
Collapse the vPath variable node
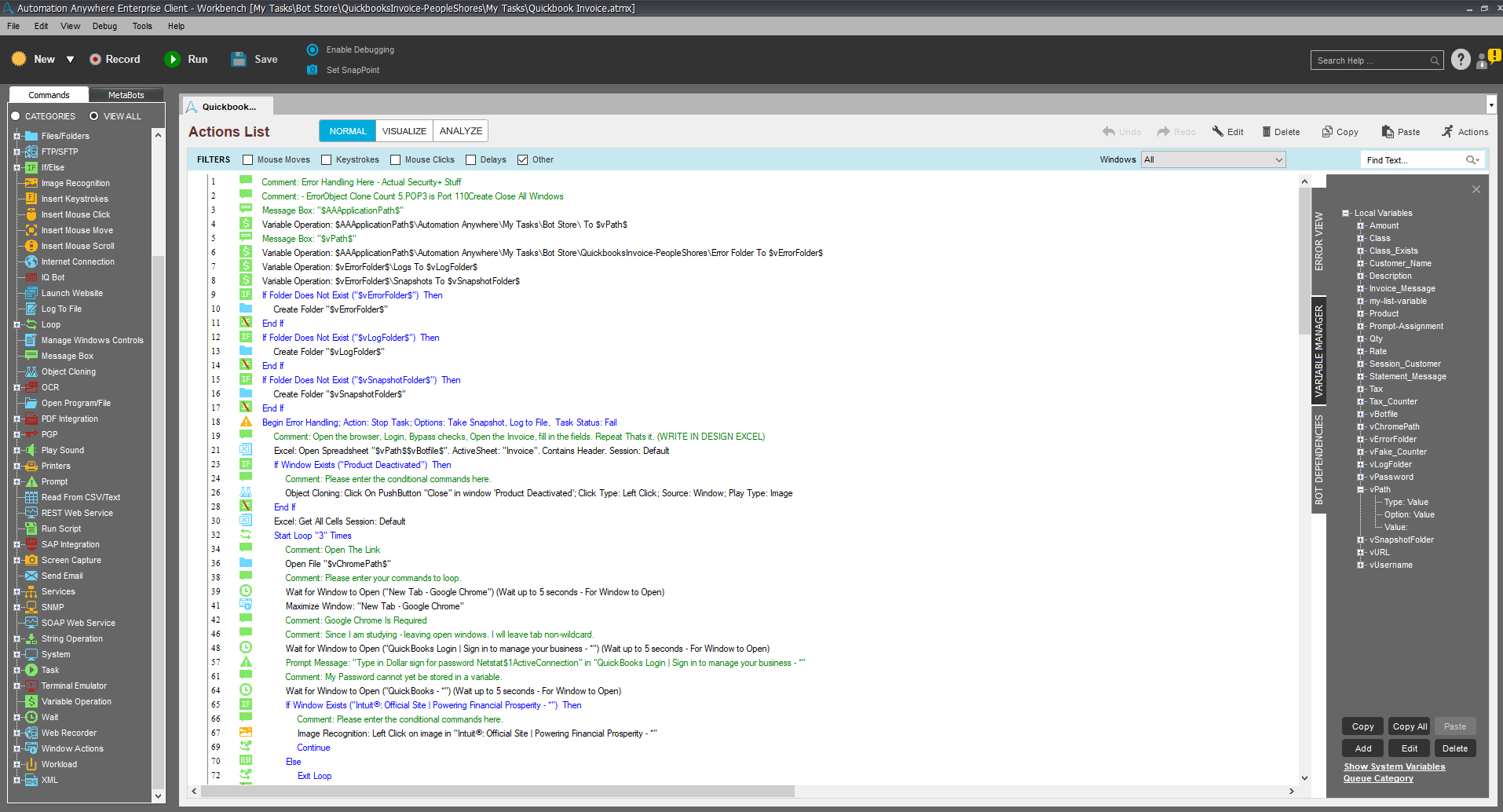1360,489
